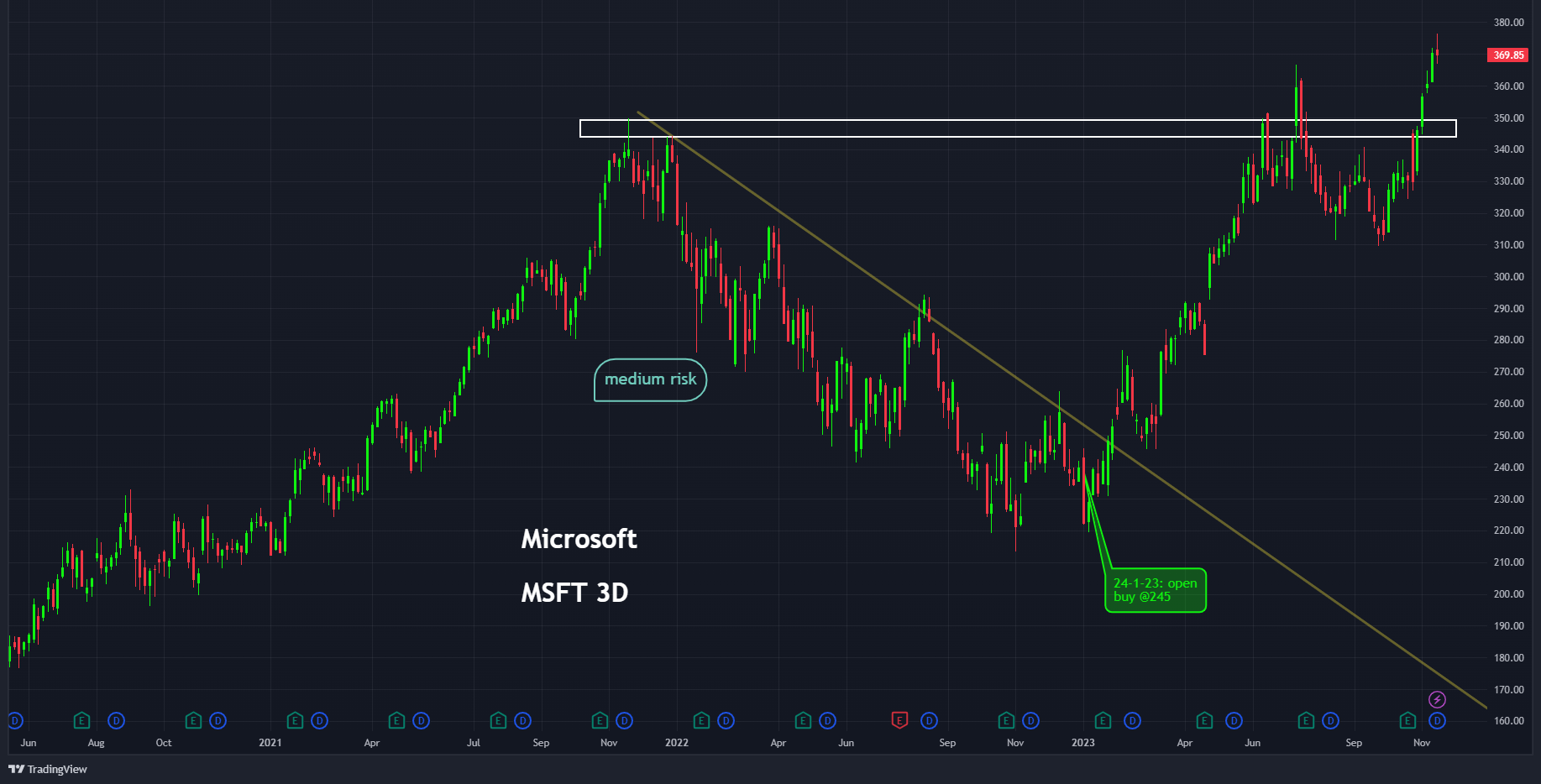
Task: Click the 300.00 price axis label
Action: (x=1509, y=277)
